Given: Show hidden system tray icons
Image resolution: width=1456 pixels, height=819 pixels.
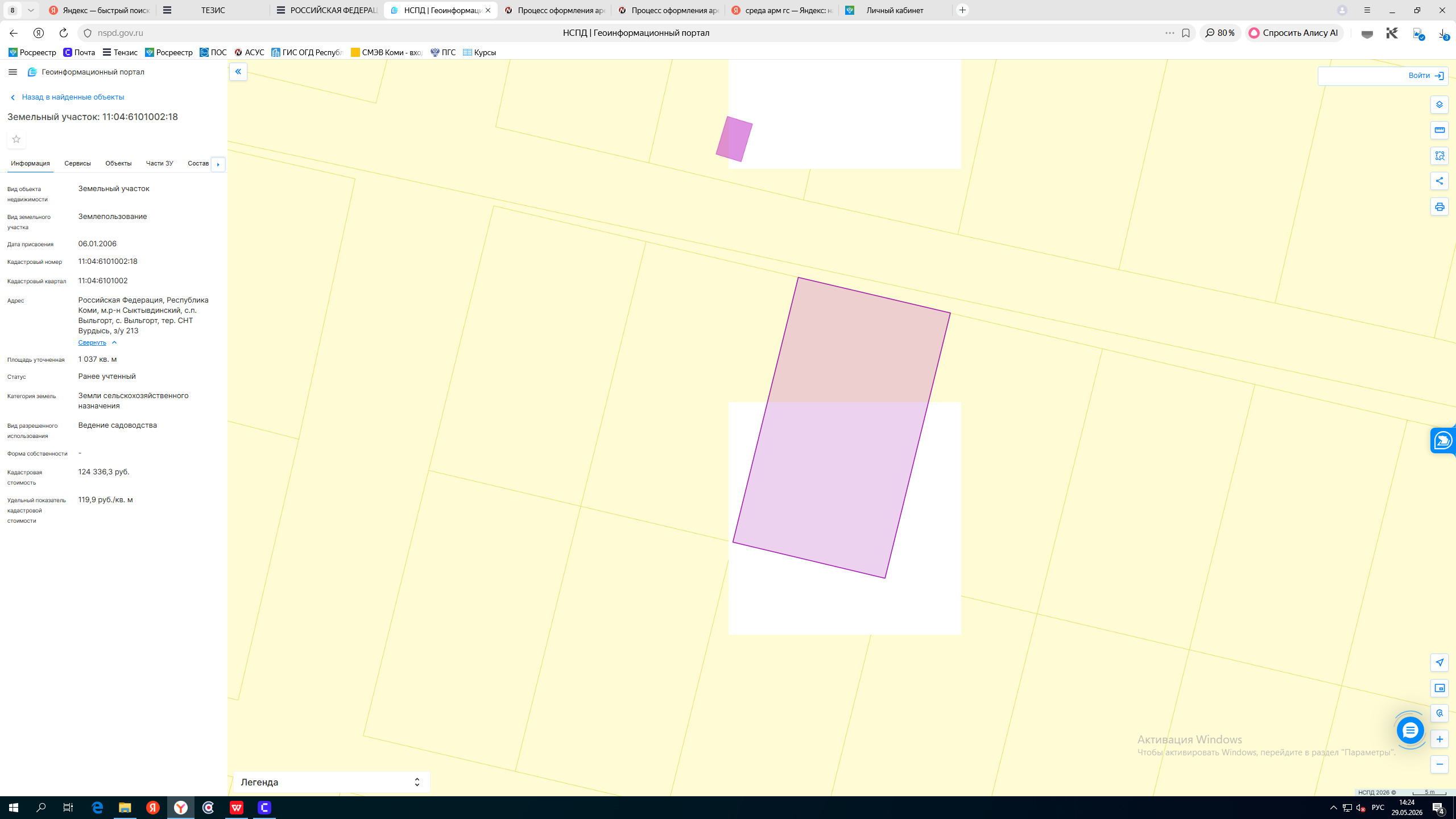Looking at the screenshot, I should click(1333, 808).
